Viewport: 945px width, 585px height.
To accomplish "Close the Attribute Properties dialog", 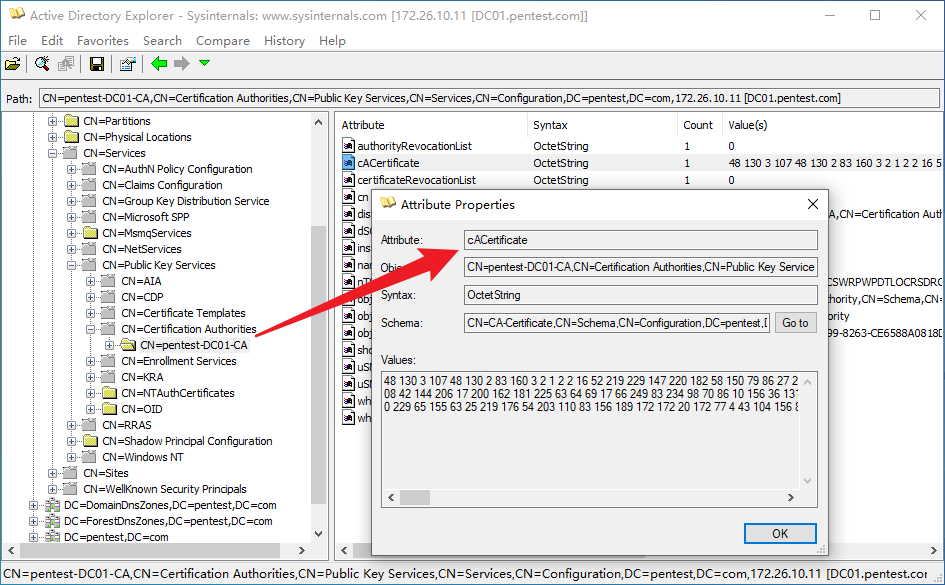I will 812,204.
